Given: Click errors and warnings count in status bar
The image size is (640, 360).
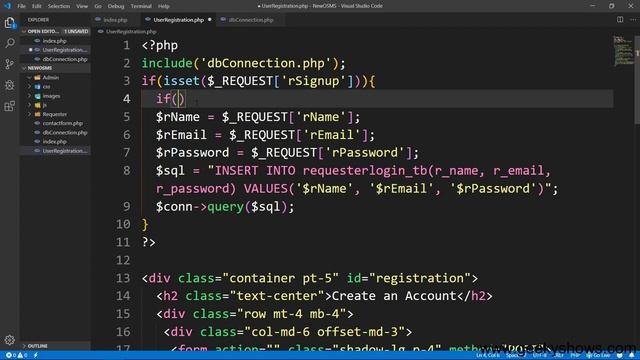Looking at the screenshot, I should (x=16, y=356).
